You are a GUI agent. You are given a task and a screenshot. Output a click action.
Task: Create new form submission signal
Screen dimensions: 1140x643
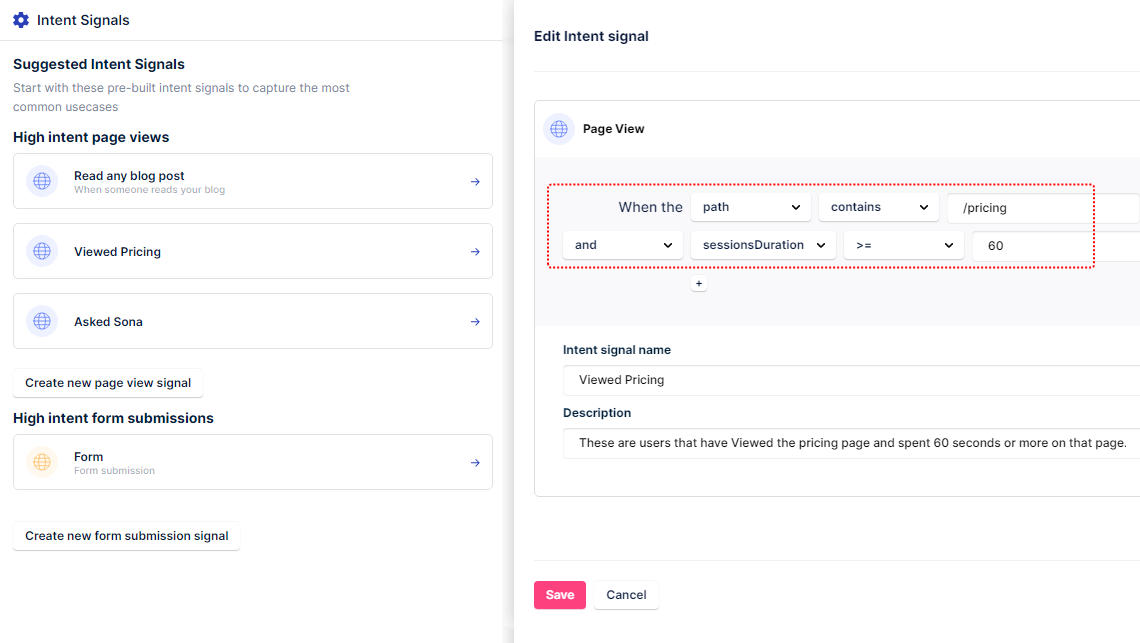pos(127,536)
